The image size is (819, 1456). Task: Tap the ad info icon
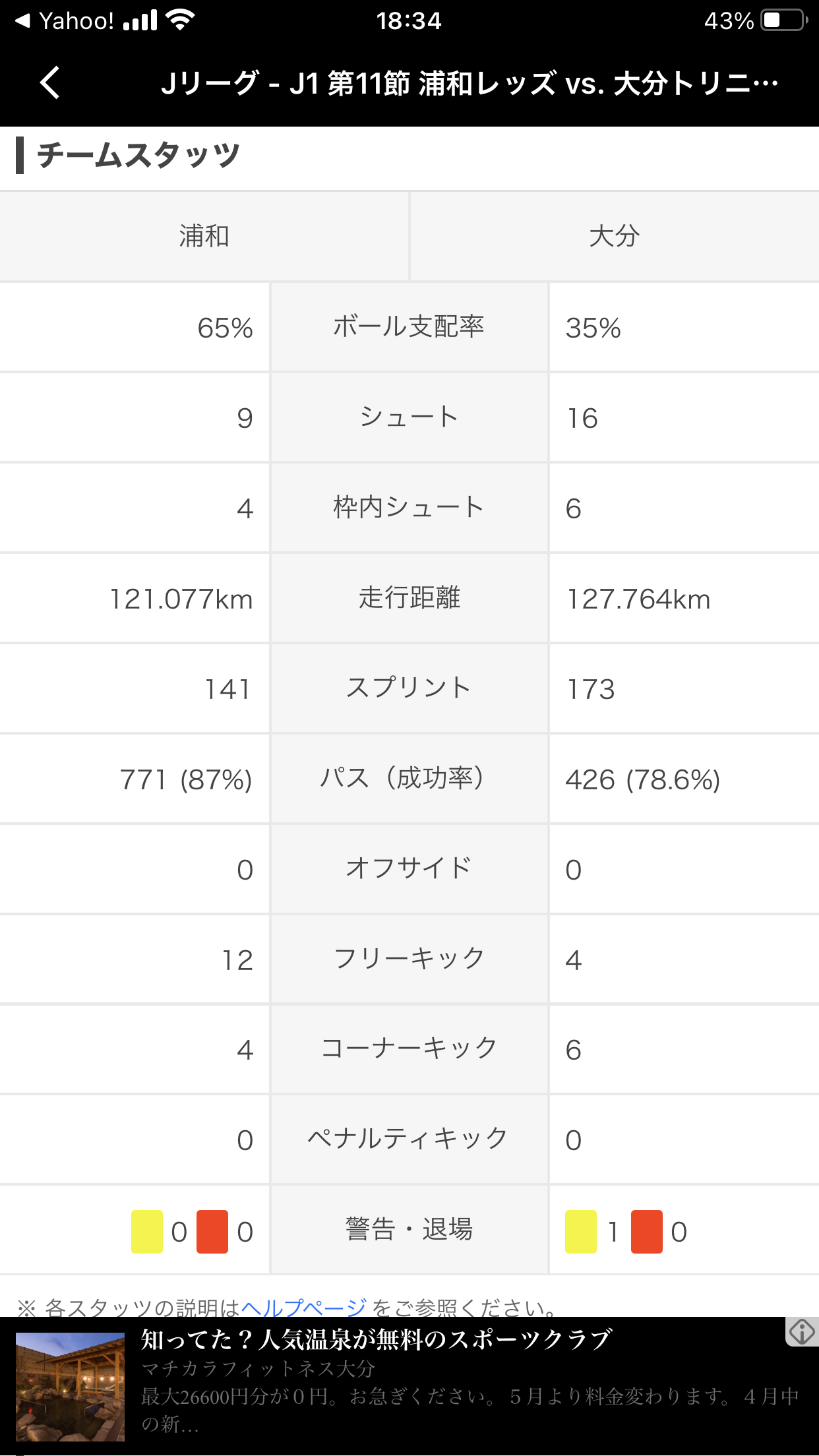[x=802, y=1331]
